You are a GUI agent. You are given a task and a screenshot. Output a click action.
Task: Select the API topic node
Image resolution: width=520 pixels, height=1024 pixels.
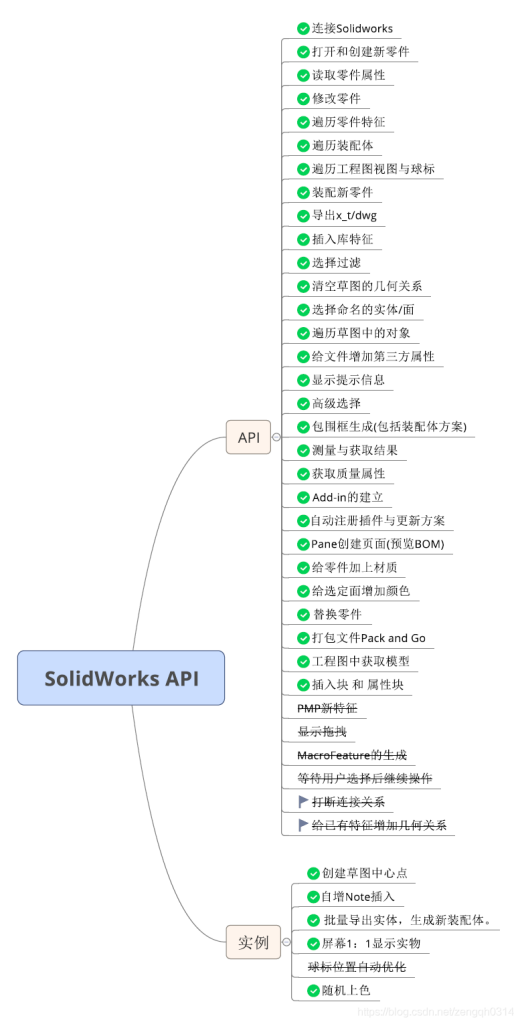(x=249, y=438)
